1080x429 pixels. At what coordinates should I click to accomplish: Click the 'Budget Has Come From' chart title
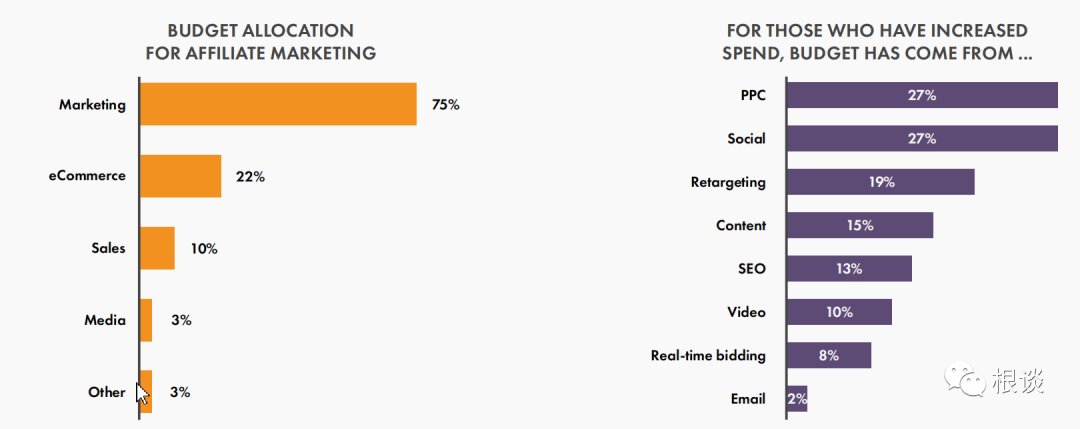coord(878,42)
